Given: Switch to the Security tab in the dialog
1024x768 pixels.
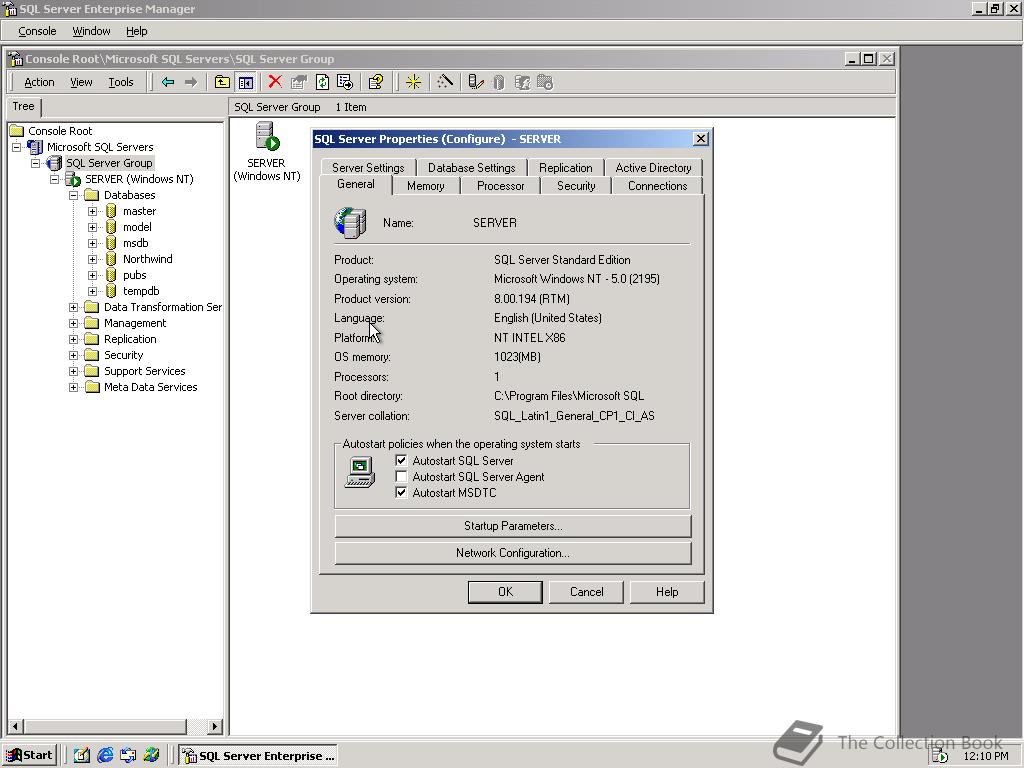Looking at the screenshot, I should click(x=576, y=186).
